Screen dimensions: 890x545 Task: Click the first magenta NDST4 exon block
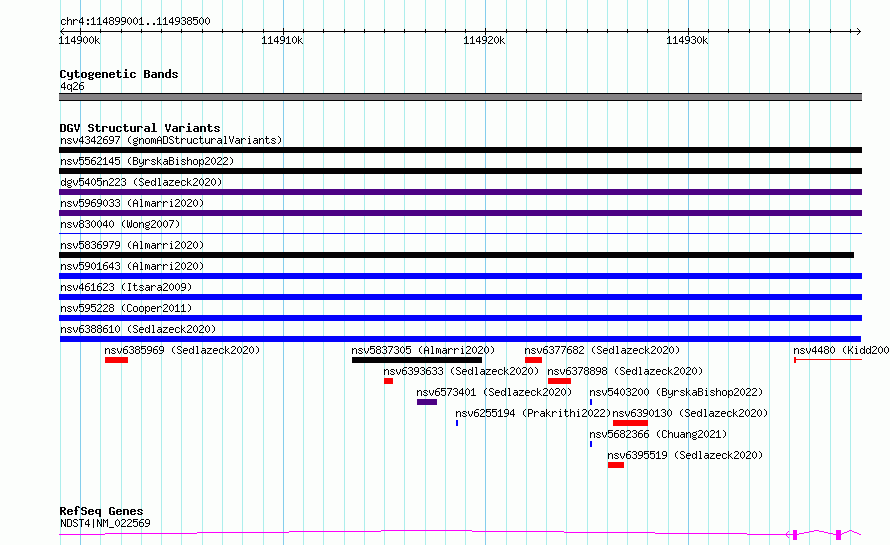click(795, 534)
